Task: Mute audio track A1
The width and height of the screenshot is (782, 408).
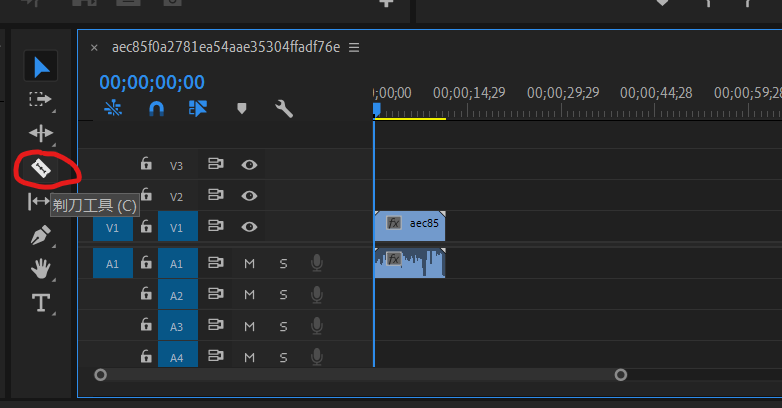Action: click(x=249, y=263)
